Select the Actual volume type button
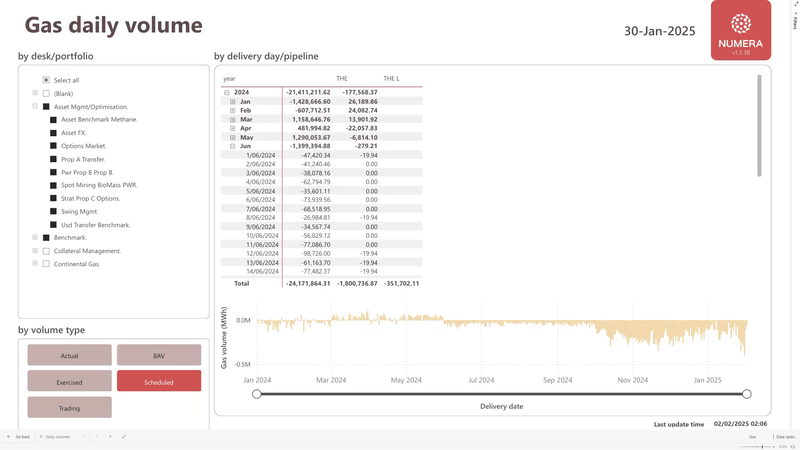 (x=69, y=355)
